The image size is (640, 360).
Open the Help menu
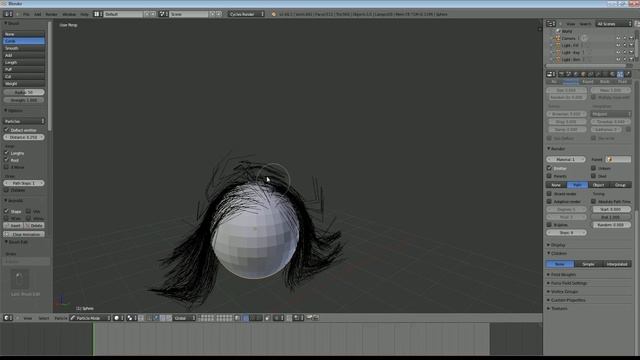pos(84,14)
